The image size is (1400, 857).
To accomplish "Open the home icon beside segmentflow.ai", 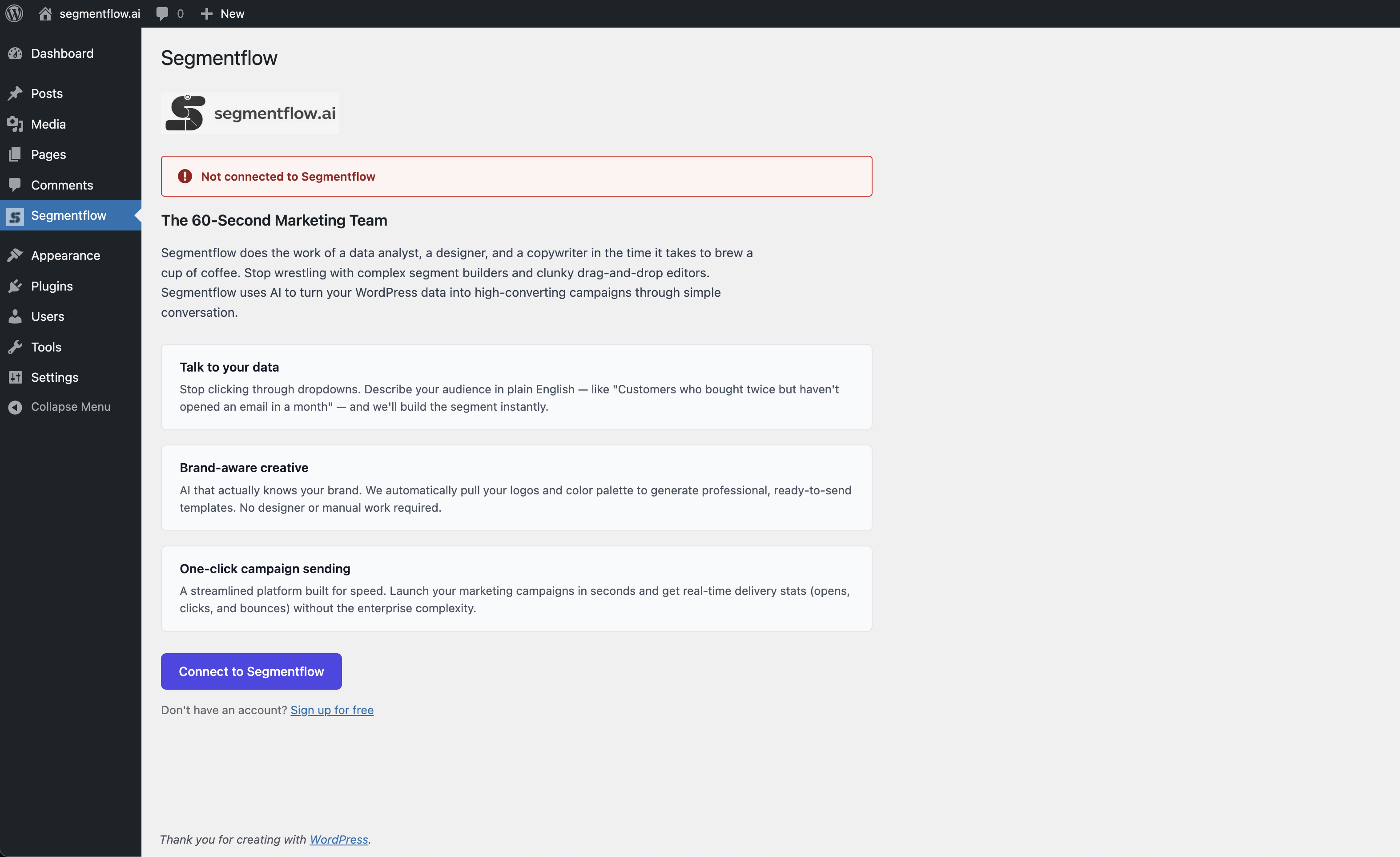I will (45, 14).
